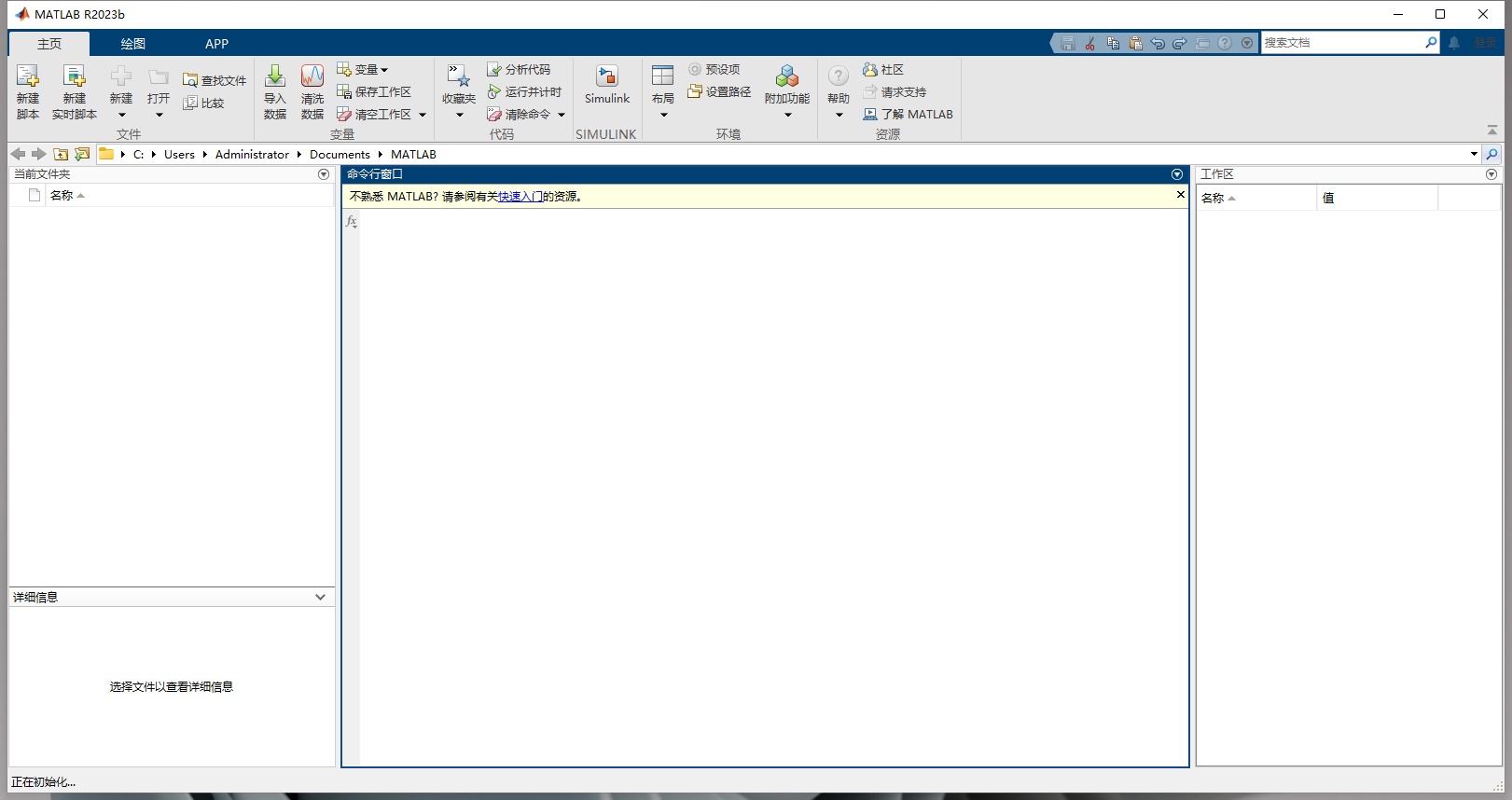Screen dimensions: 1512x800
Task: Click the browse for folder icon
Action: click(x=82, y=154)
